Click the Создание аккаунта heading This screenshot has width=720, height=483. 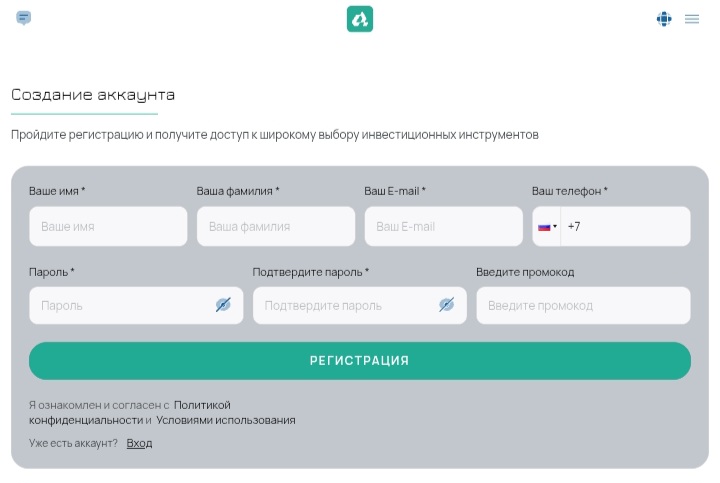click(x=93, y=95)
